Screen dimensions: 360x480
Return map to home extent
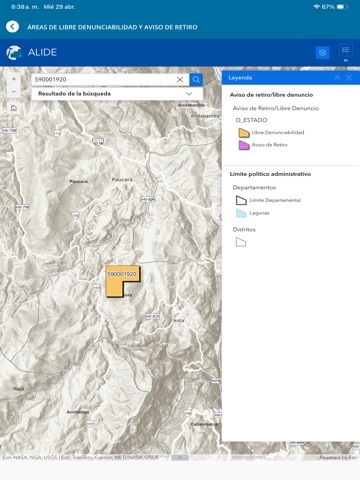pyautogui.click(x=14, y=108)
